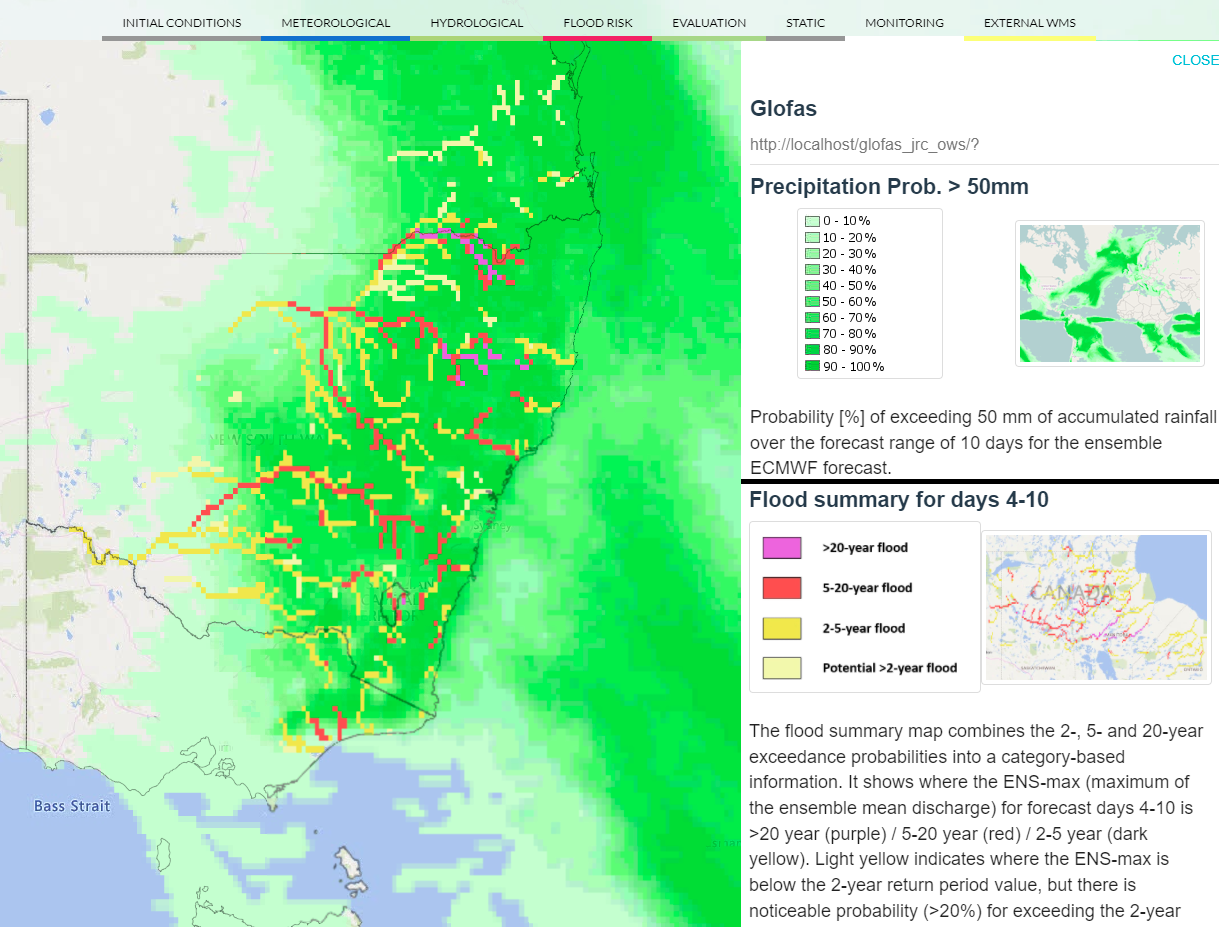Click the 90 - 100% legend swatch
The height and width of the screenshot is (927, 1219).
point(812,366)
